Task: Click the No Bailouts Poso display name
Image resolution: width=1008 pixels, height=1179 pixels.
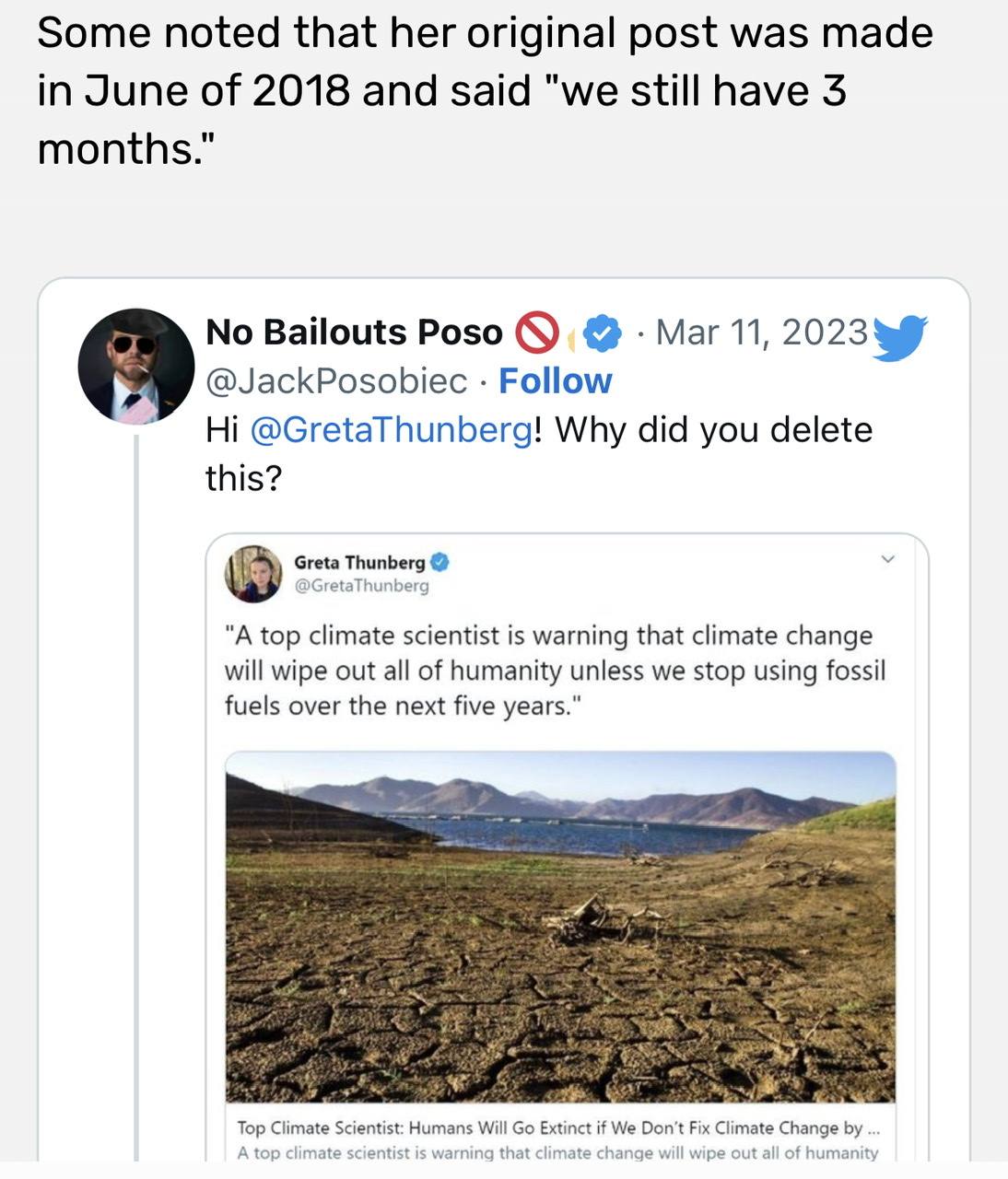Action: pyautogui.click(x=354, y=333)
